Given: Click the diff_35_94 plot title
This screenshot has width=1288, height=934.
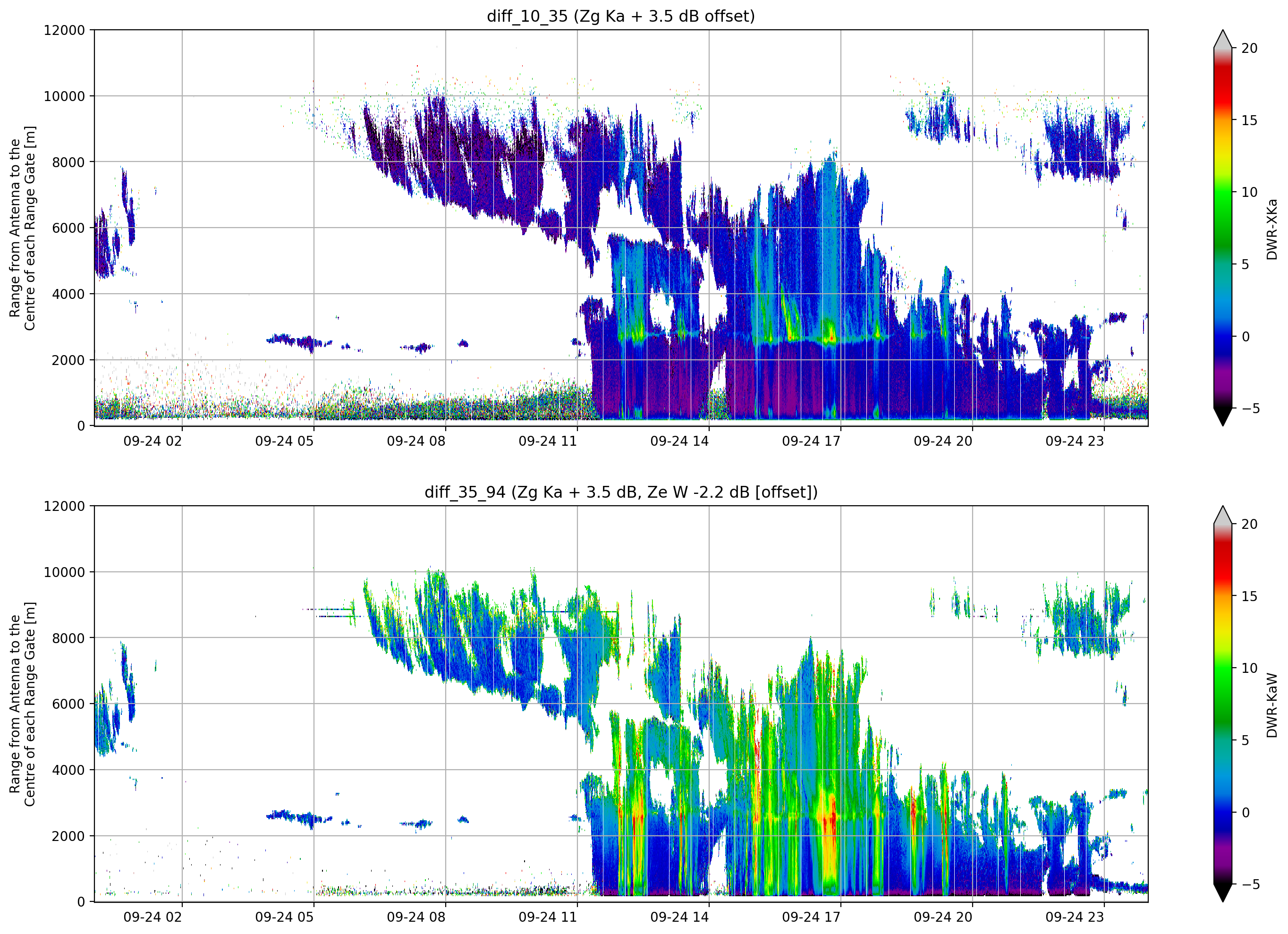Looking at the screenshot, I should (x=621, y=492).
